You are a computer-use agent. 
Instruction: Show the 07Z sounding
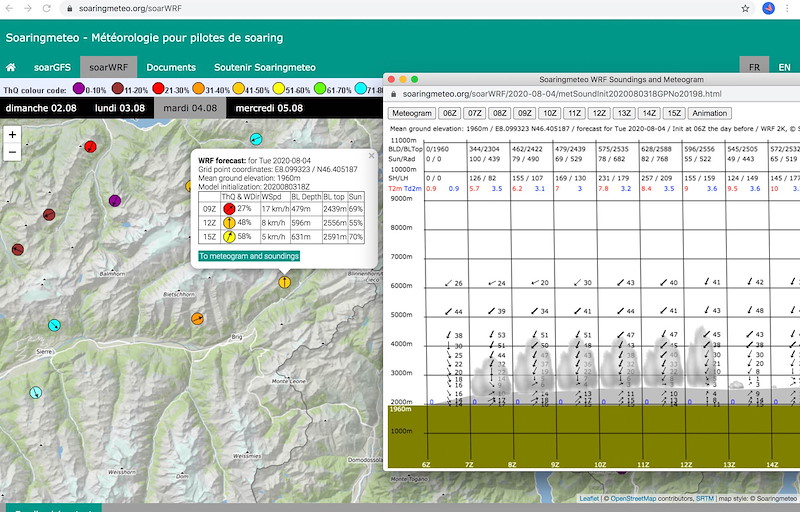coord(474,113)
